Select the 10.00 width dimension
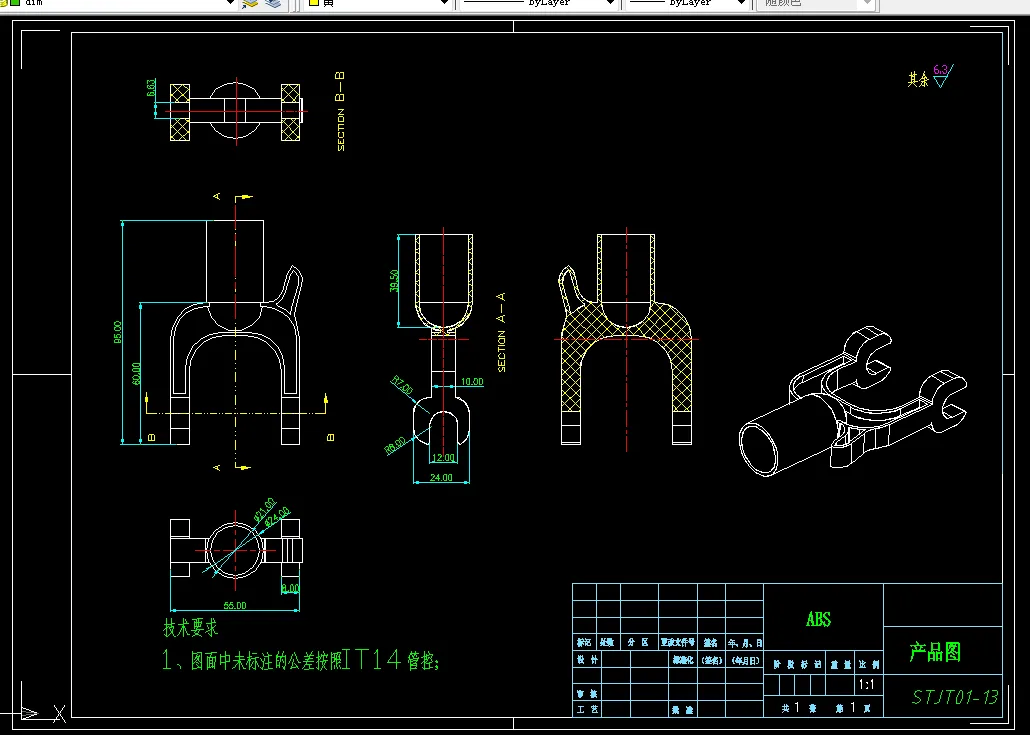 472,382
